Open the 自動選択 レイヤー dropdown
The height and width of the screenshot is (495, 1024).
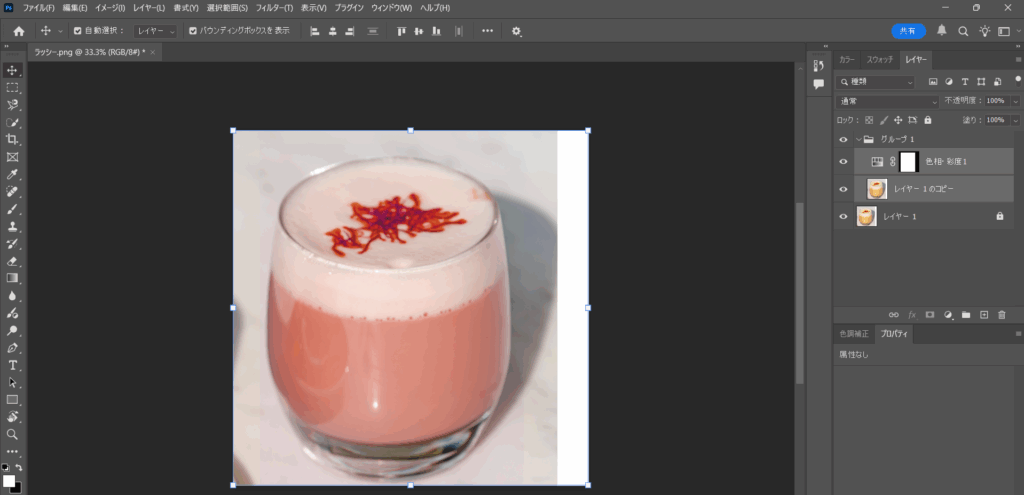155,31
